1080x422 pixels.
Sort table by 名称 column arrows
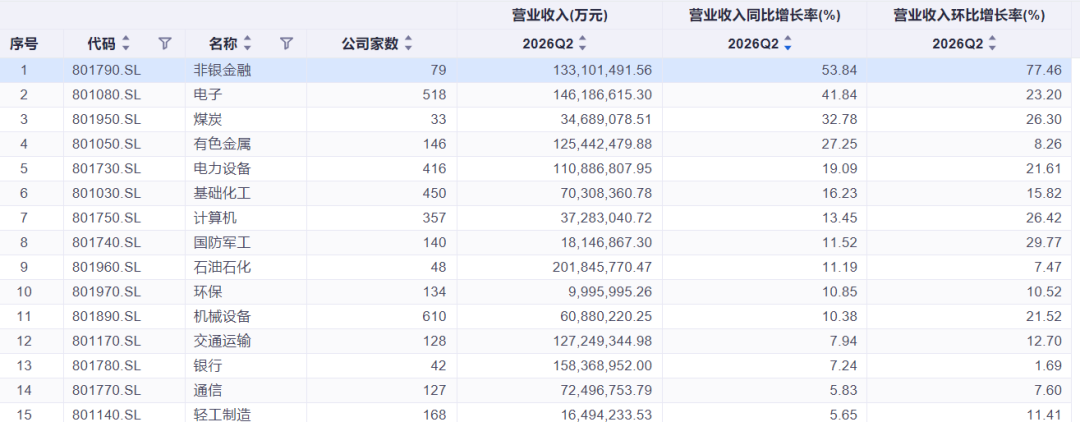pyautogui.click(x=247, y=44)
